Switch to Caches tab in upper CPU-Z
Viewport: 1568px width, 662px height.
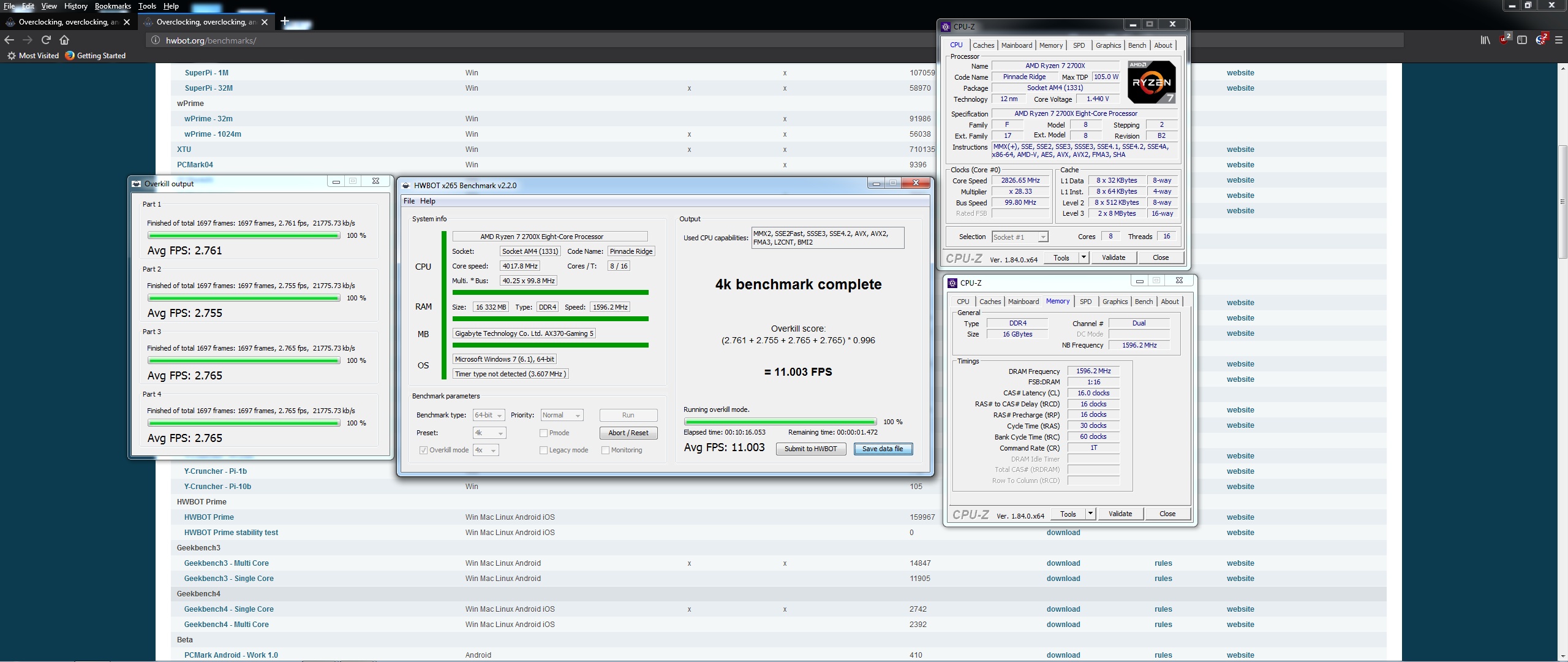point(983,45)
